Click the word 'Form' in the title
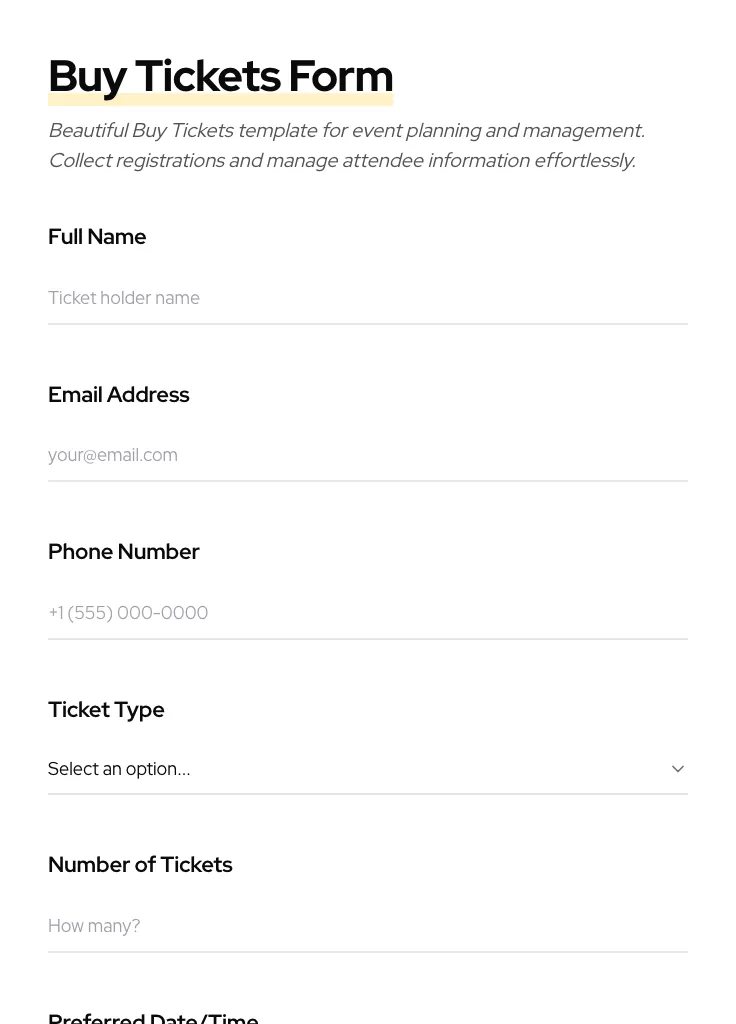This screenshot has height=1024, width=736. click(341, 77)
